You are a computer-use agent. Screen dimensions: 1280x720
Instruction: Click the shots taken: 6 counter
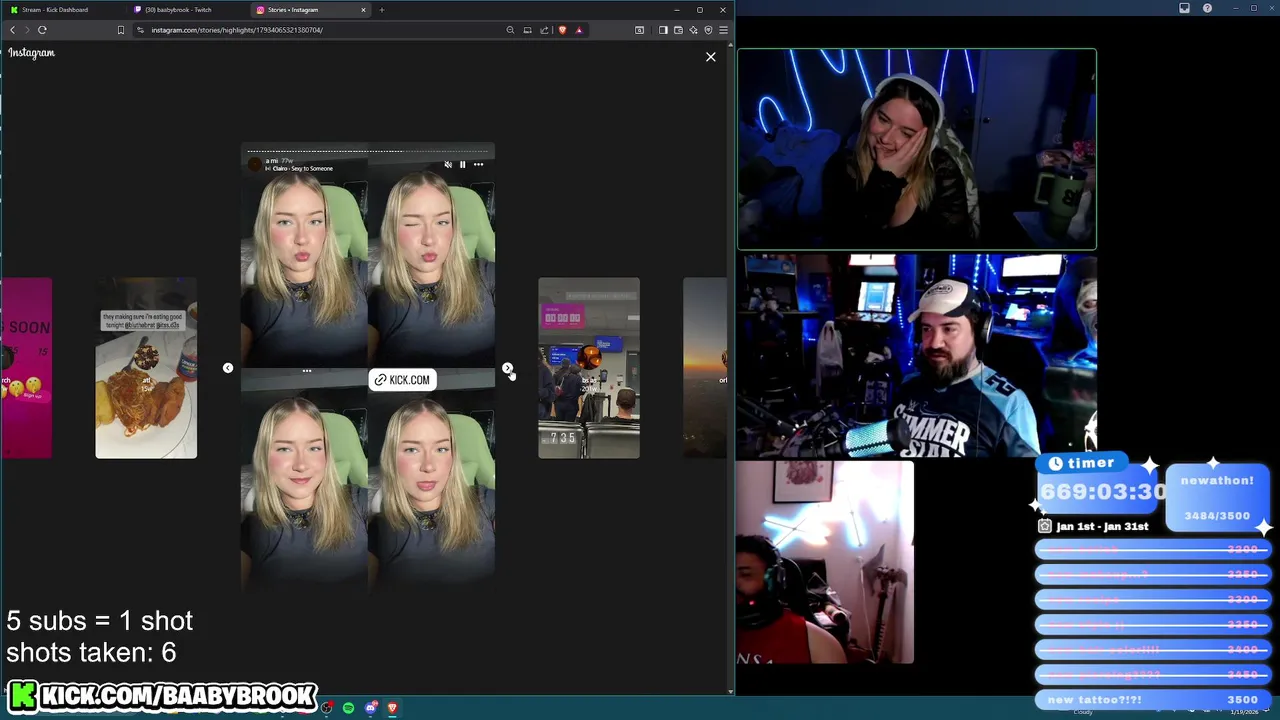coord(91,653)
